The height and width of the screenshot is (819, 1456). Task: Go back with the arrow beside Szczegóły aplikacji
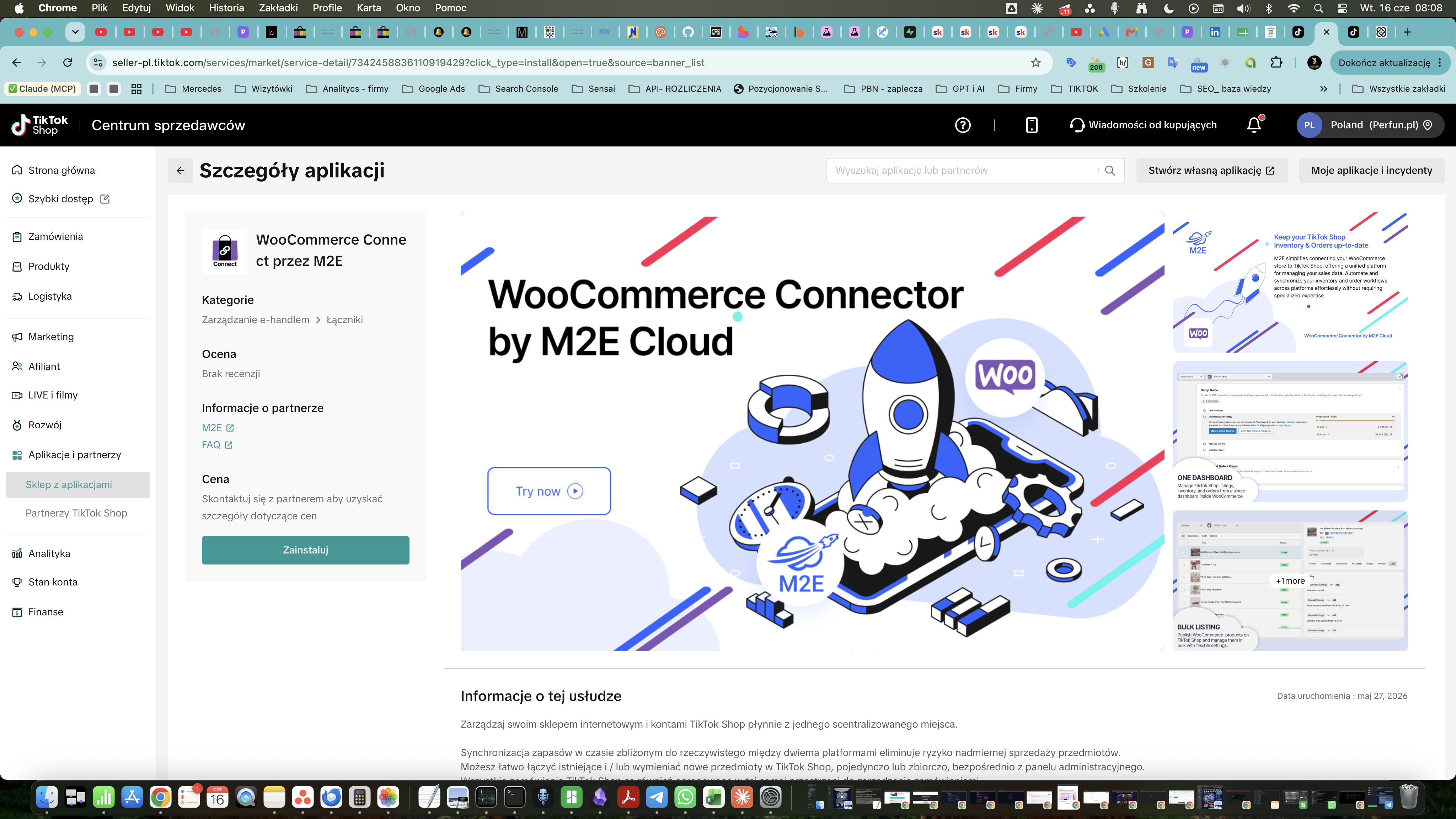coord(180,171)
